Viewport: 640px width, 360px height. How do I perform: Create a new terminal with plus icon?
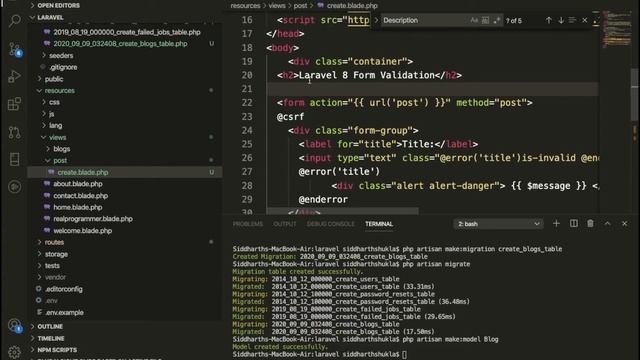coord(556,224)
